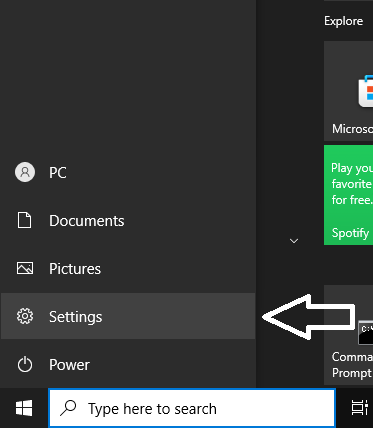Click the Documents page icon
373x428 pixels.
(x=25, y=220)
